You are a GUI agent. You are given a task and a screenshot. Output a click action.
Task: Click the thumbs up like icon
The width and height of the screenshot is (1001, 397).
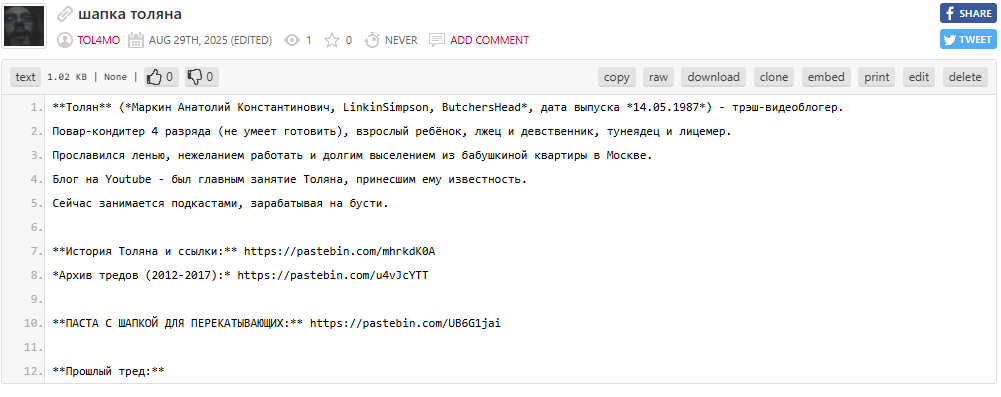pyautogui.click(x=154, y=77)
